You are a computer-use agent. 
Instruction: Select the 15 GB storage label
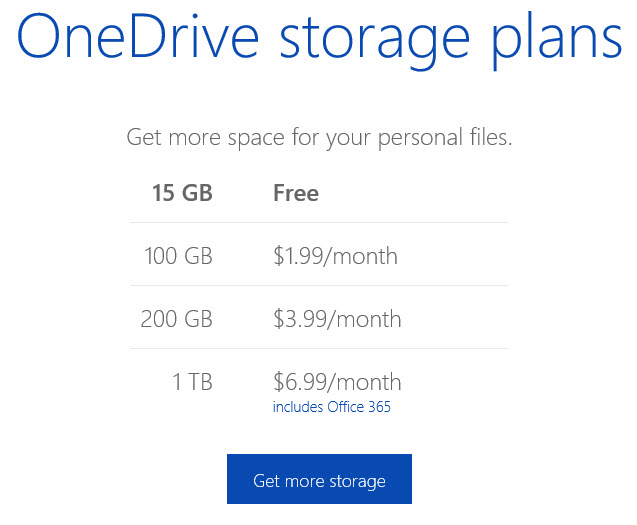tap(182, 193)
